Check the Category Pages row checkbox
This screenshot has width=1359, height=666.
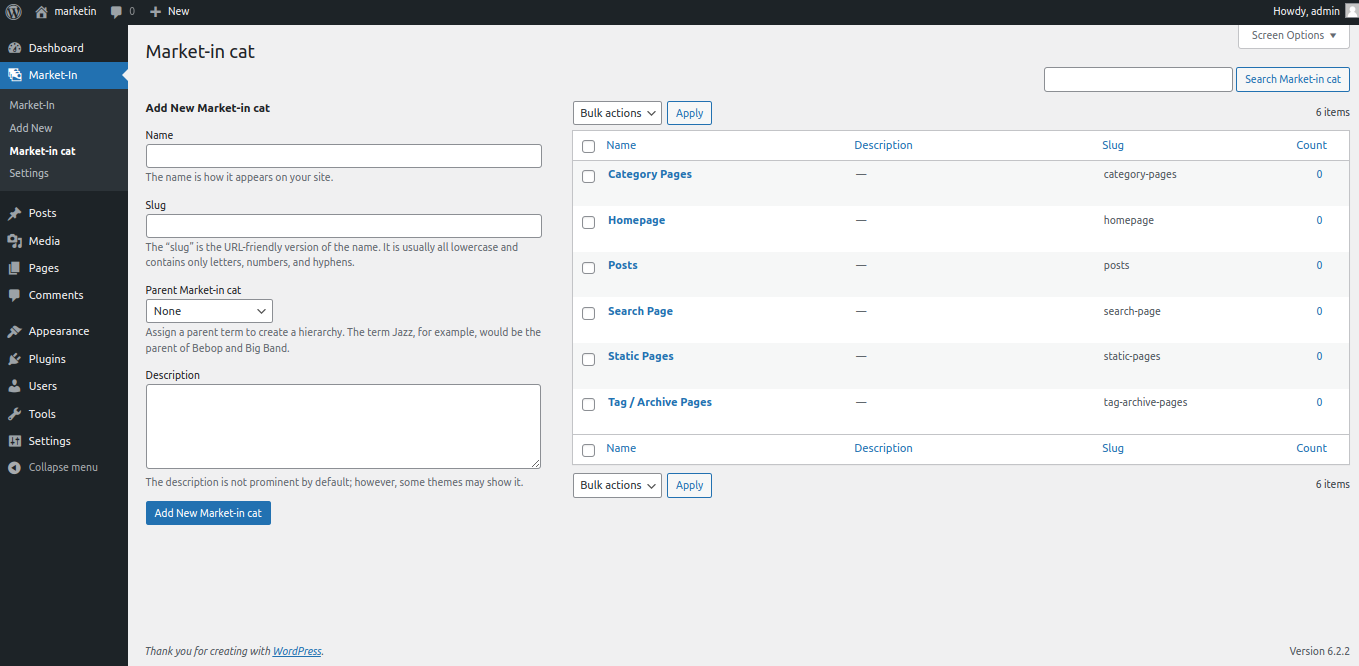coord(589,176)
